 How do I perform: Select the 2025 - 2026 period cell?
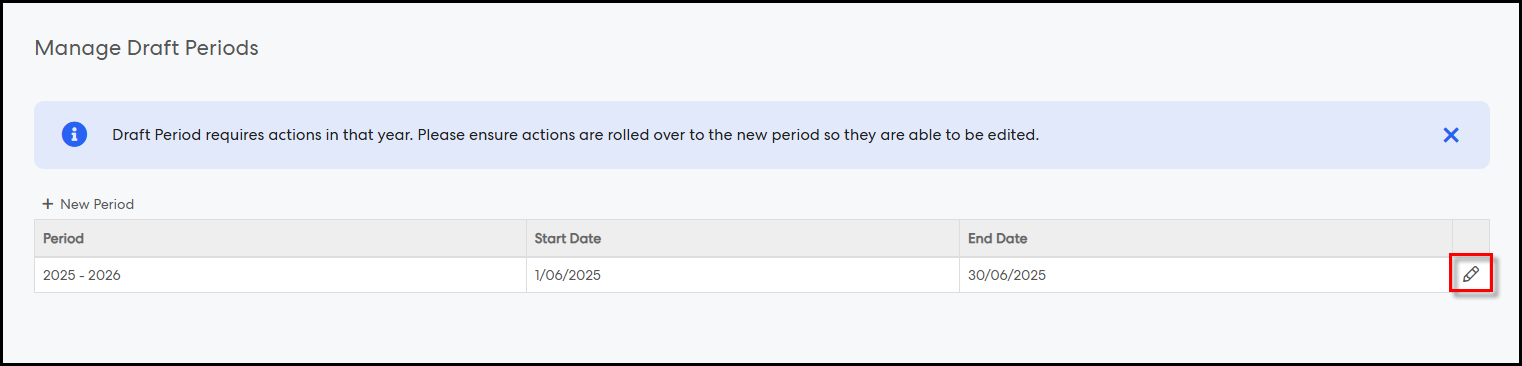tap(280, 275)
